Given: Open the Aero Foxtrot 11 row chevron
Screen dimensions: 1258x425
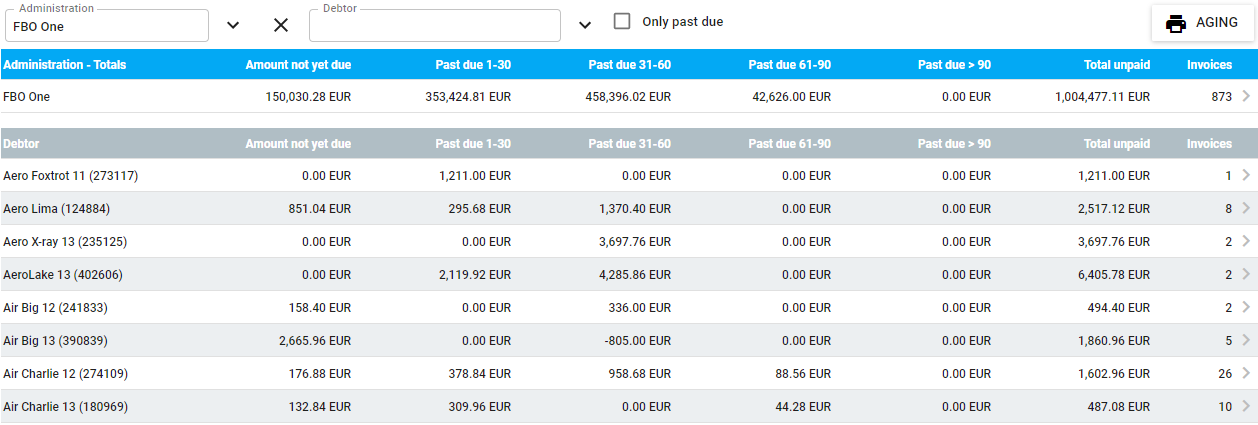Looking at the screenshot, I should click(x=1245, y=175).
